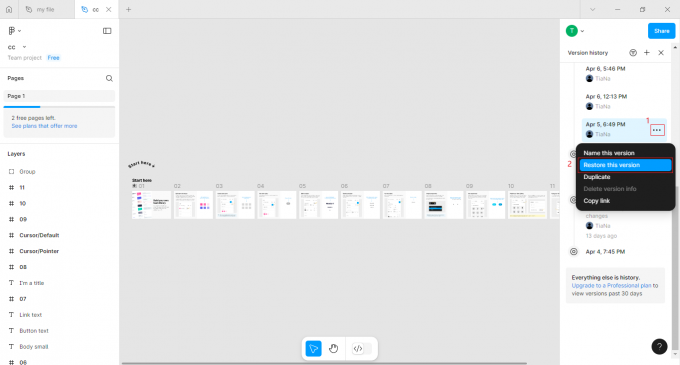Close the Version history panel
680x365 pixels.
tap(661, 53)
